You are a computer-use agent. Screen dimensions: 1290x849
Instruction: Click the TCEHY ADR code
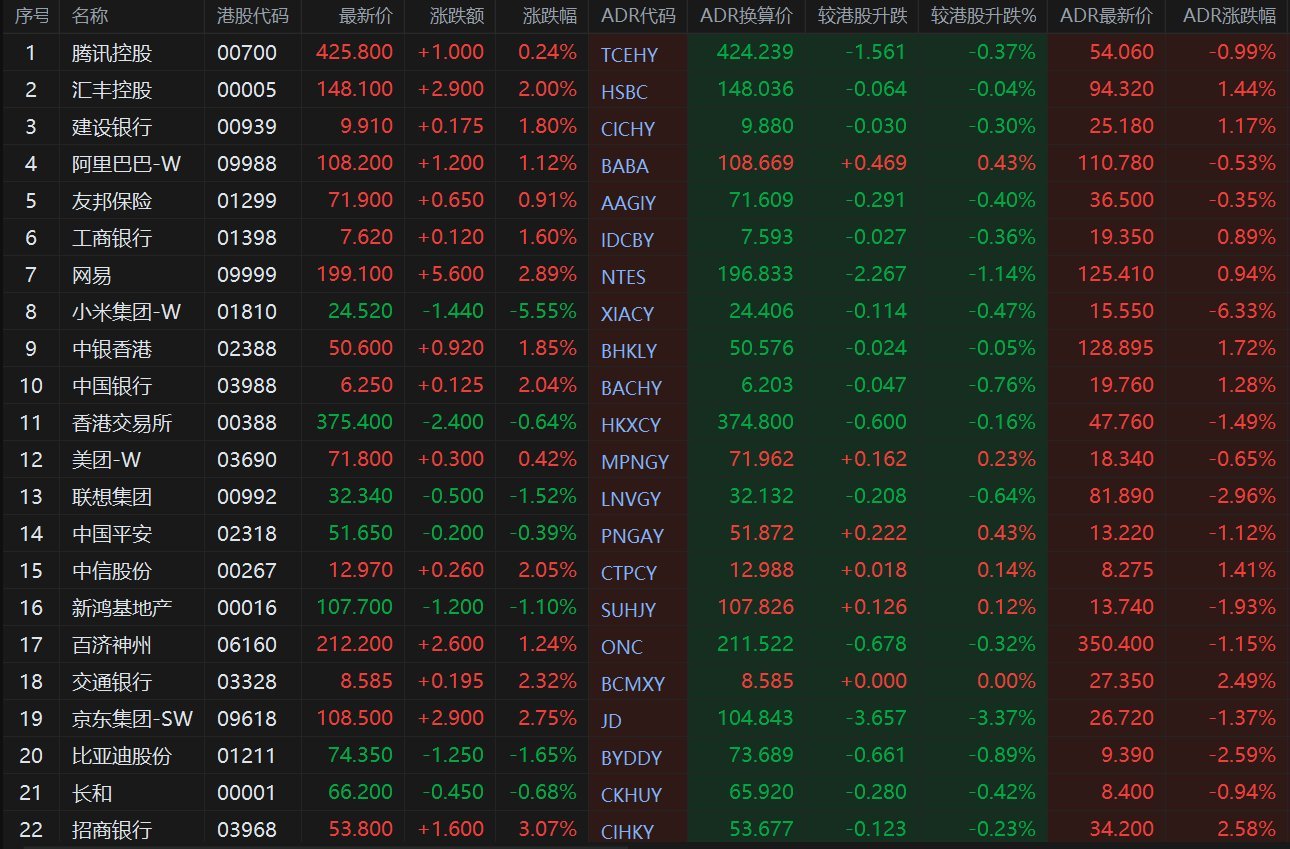coord(629,55)
